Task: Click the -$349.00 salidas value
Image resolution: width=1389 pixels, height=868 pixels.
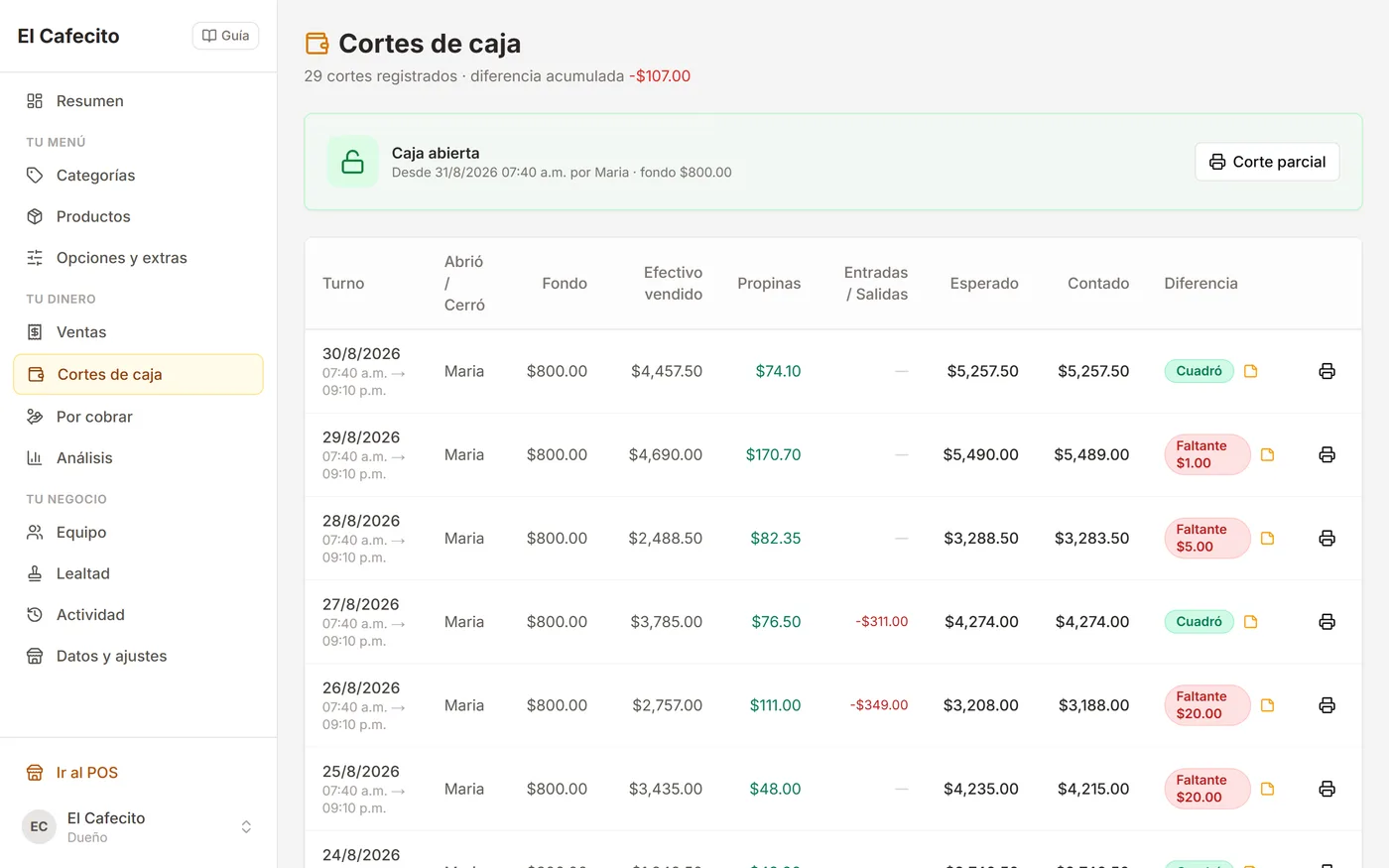Action: [879, 705]
